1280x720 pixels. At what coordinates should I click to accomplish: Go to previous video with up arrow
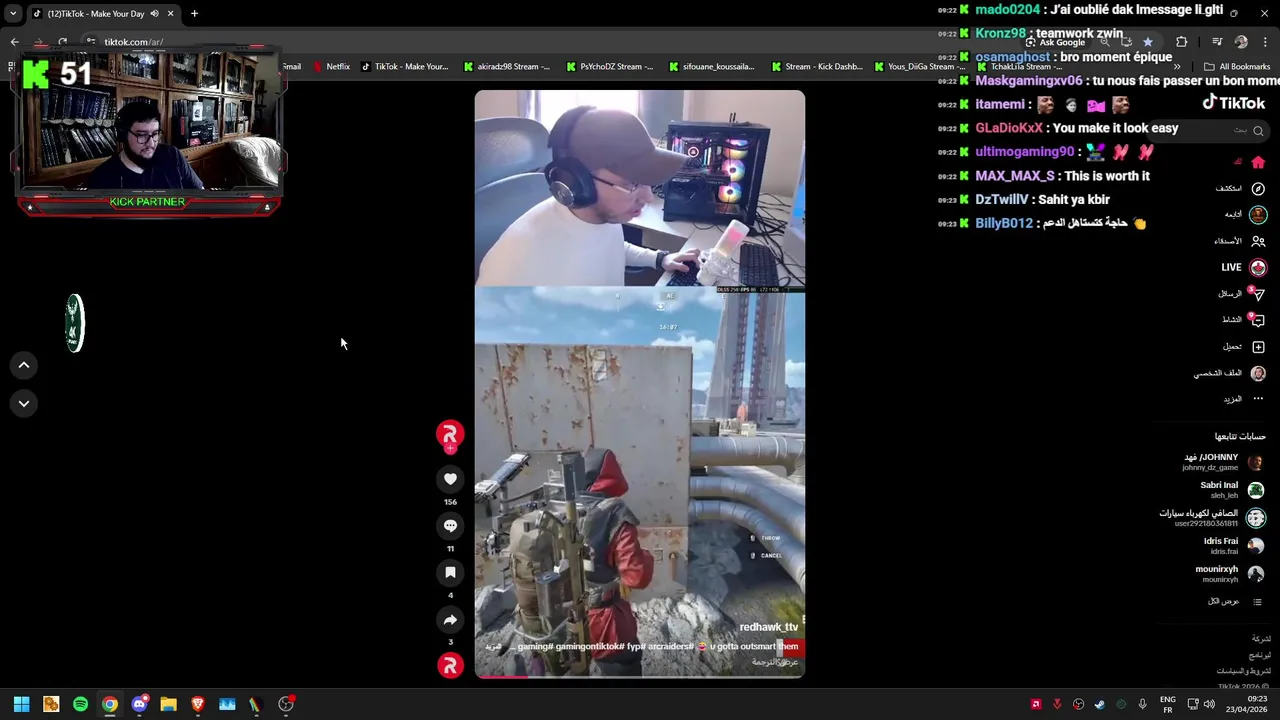24,365
